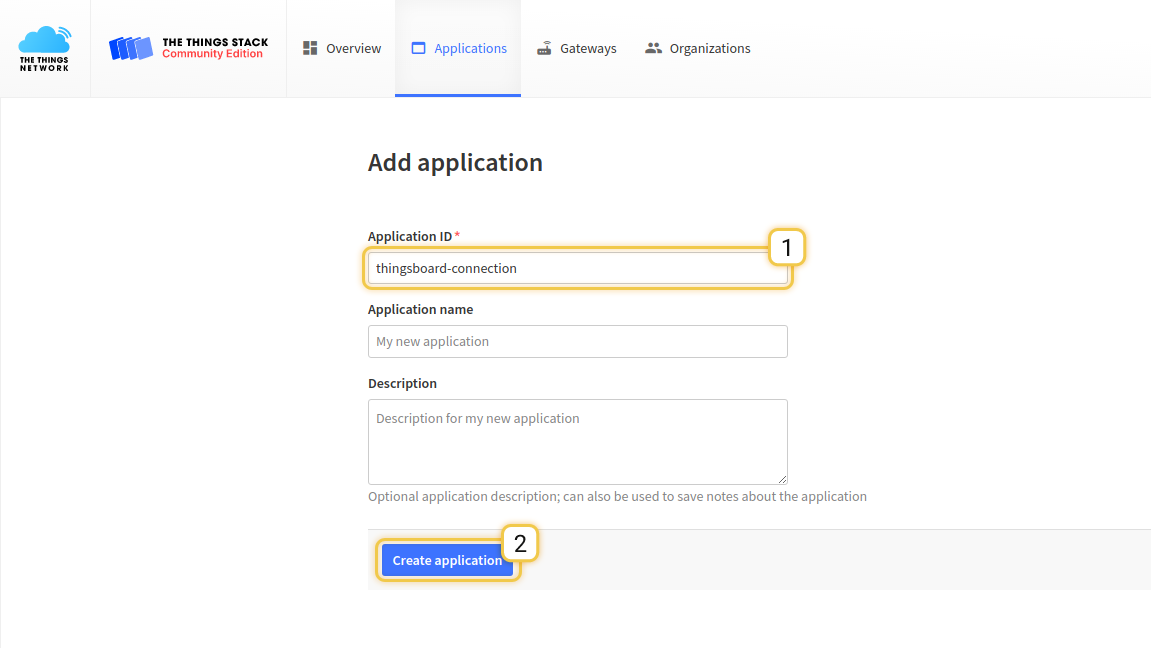Viewport: 1151px width, 648px height.
Task: Click the Applications window icon
Action: 418,48
